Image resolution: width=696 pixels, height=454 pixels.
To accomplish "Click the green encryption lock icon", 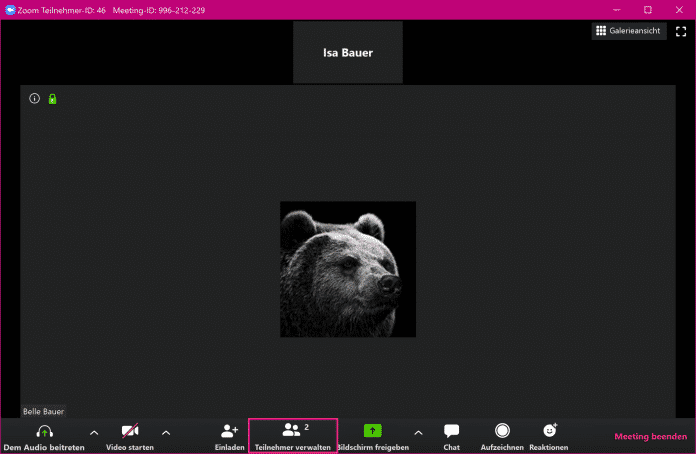I will pyautogui.click(x=52, y=98).
